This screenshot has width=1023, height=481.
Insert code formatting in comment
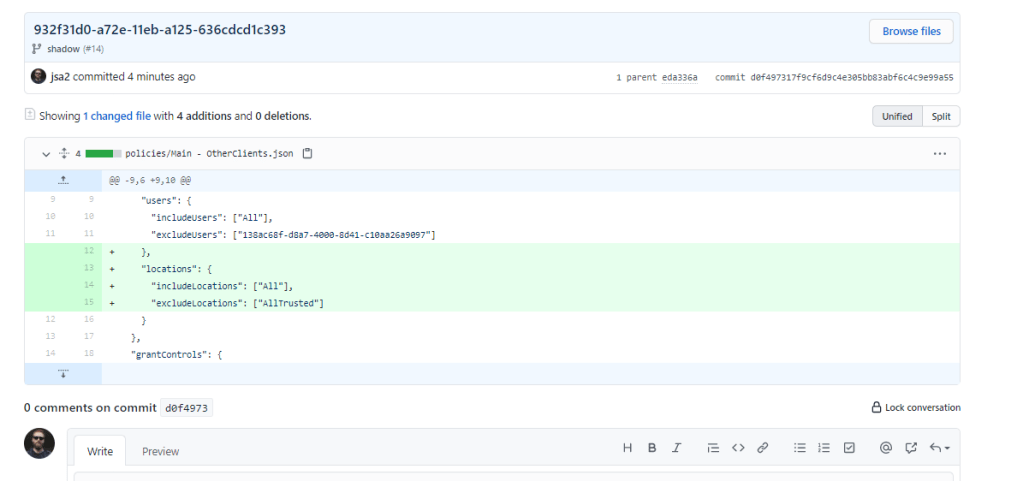pos(738,448)
